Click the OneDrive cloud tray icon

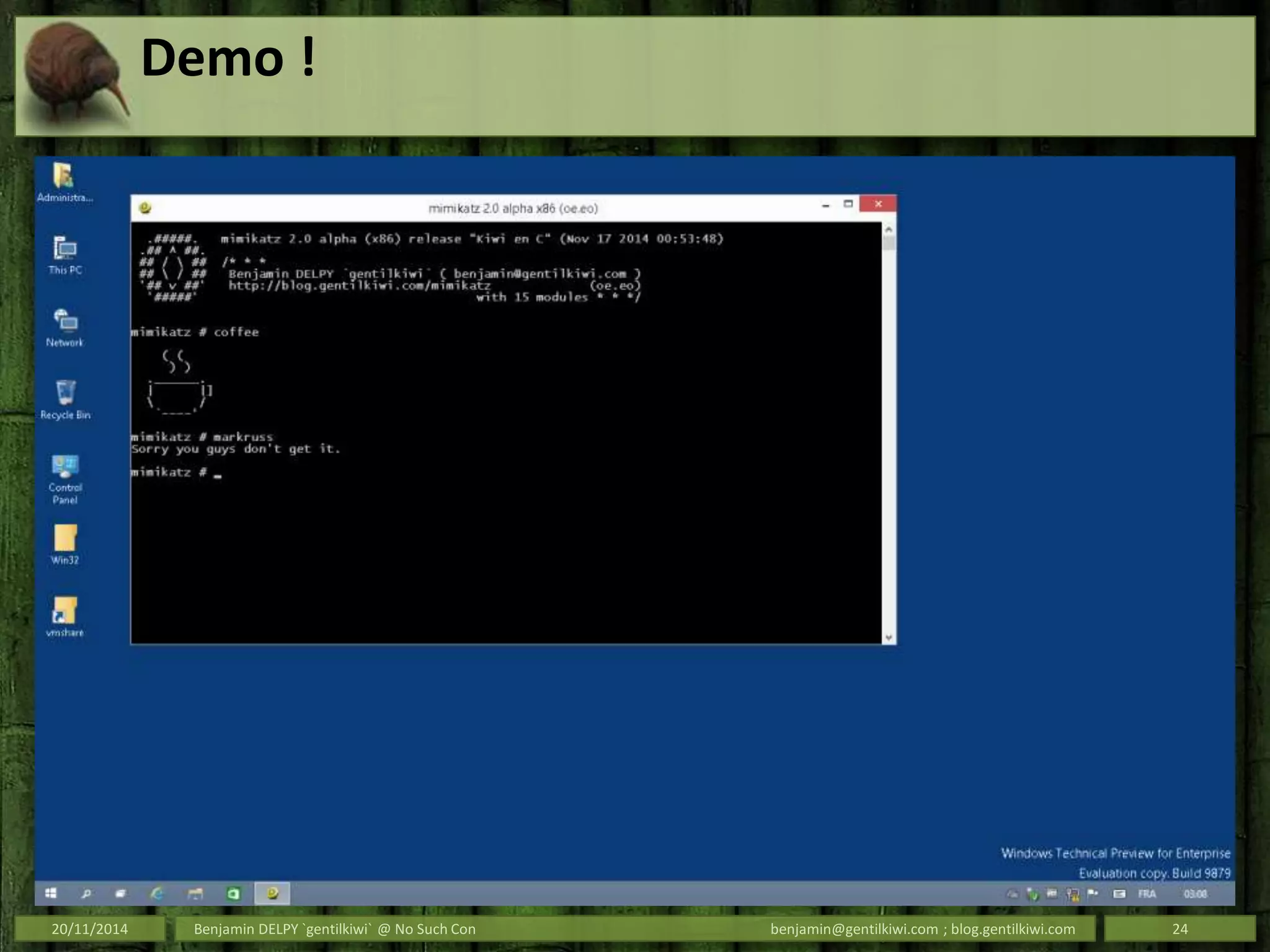point(1012,894)
